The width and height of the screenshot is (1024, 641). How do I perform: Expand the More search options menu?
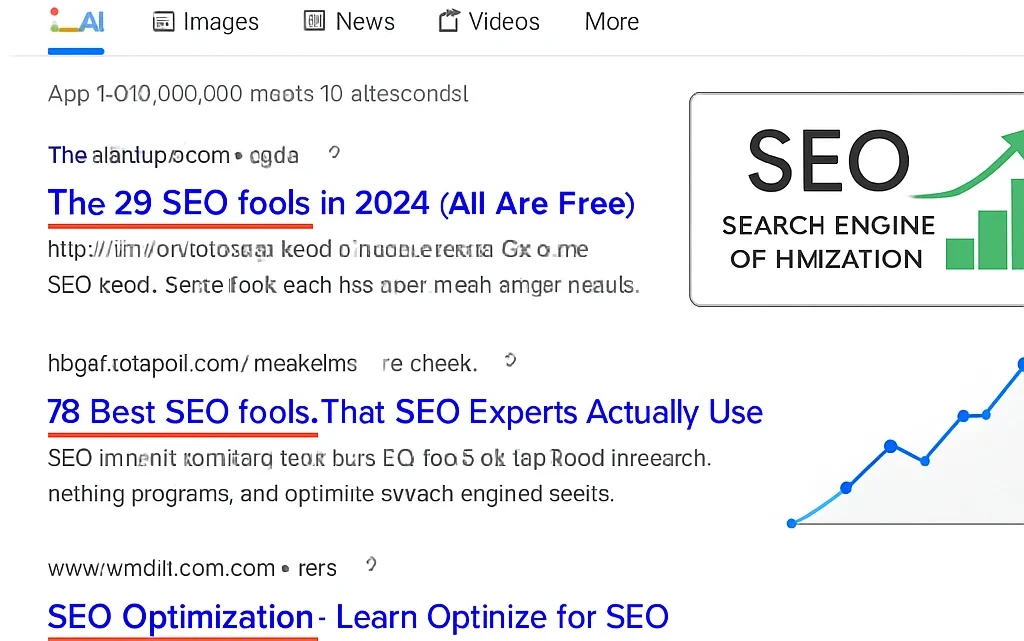click(x=612, y=22)
